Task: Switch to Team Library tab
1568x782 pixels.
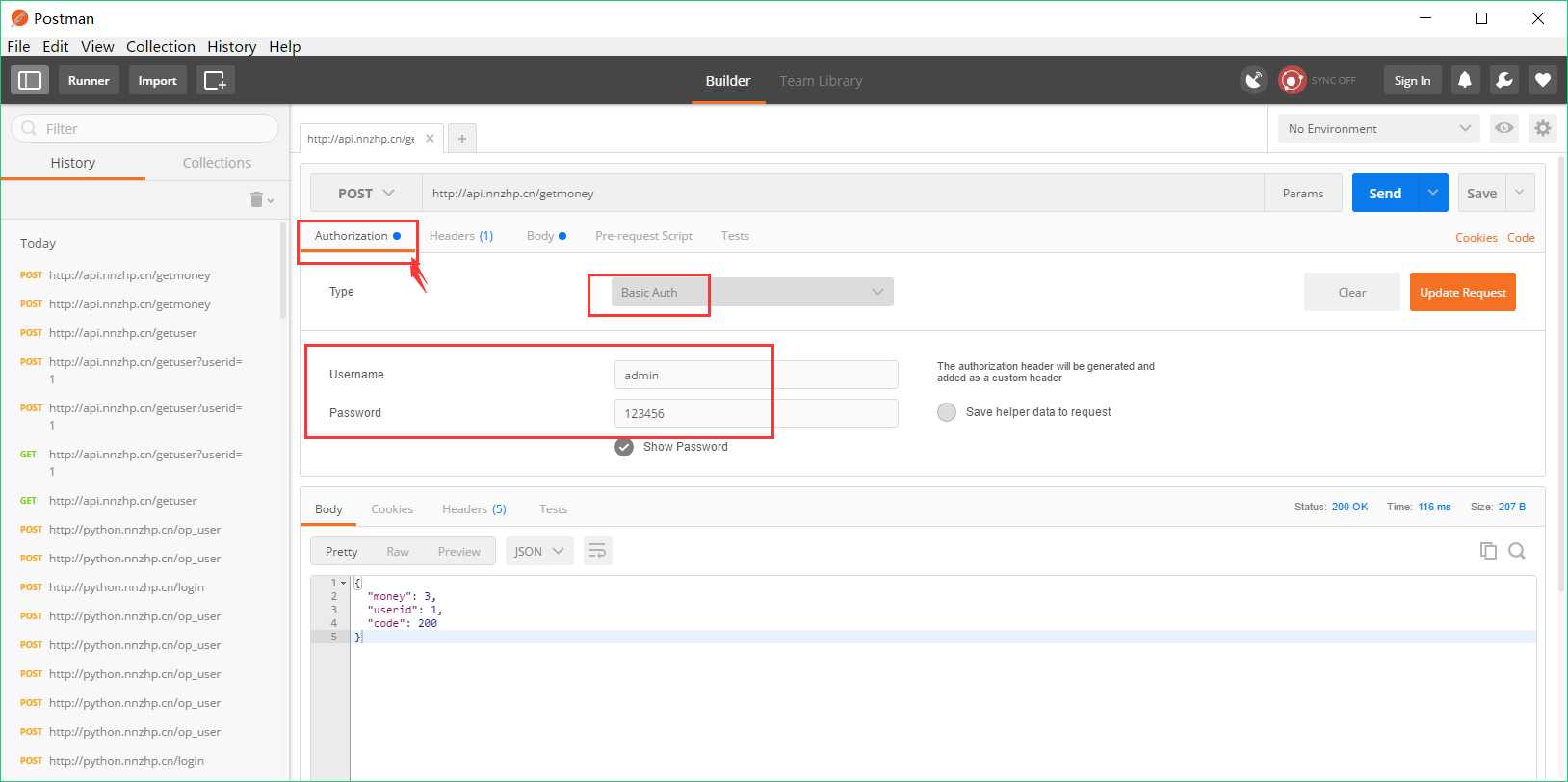Action: click(821, 81)
